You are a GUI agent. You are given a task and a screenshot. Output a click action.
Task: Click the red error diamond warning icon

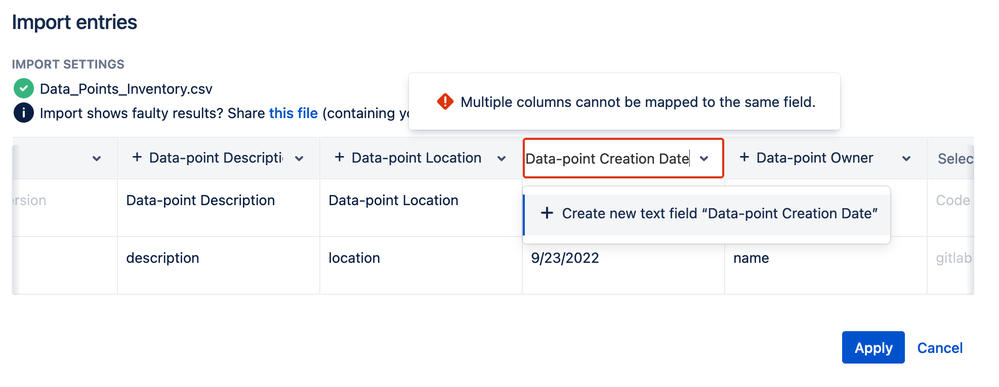pos(445,101)
